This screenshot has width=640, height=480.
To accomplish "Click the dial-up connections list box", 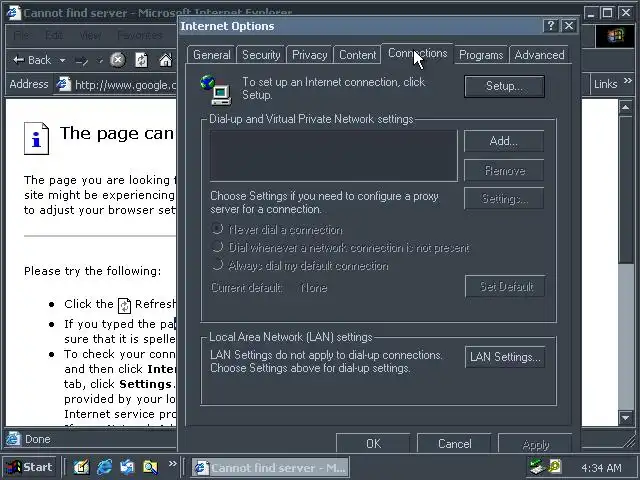I will click(x=333, y=156).
